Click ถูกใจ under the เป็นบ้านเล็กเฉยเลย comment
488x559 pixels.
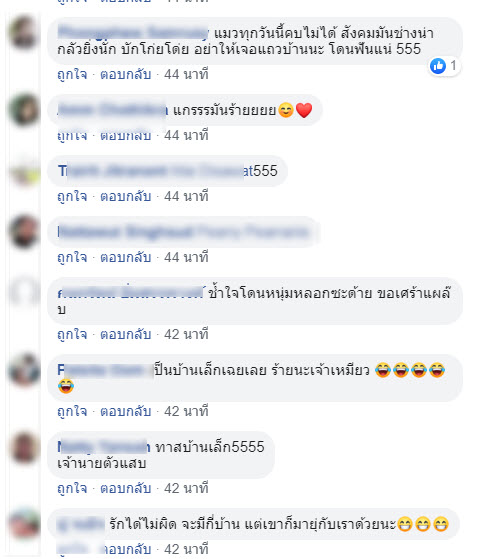pyautogui.click(x=72, y=411)
